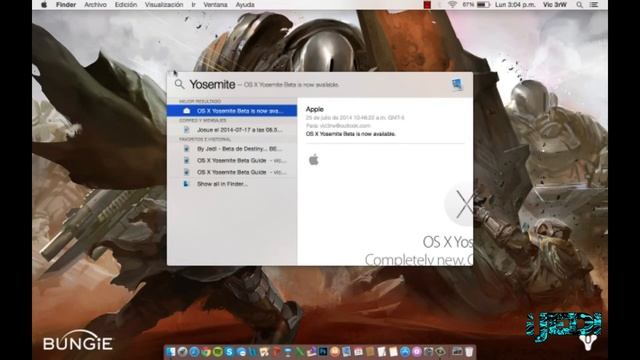Open the Visualización menu
640x360 pixels.
tap(164, 5)
